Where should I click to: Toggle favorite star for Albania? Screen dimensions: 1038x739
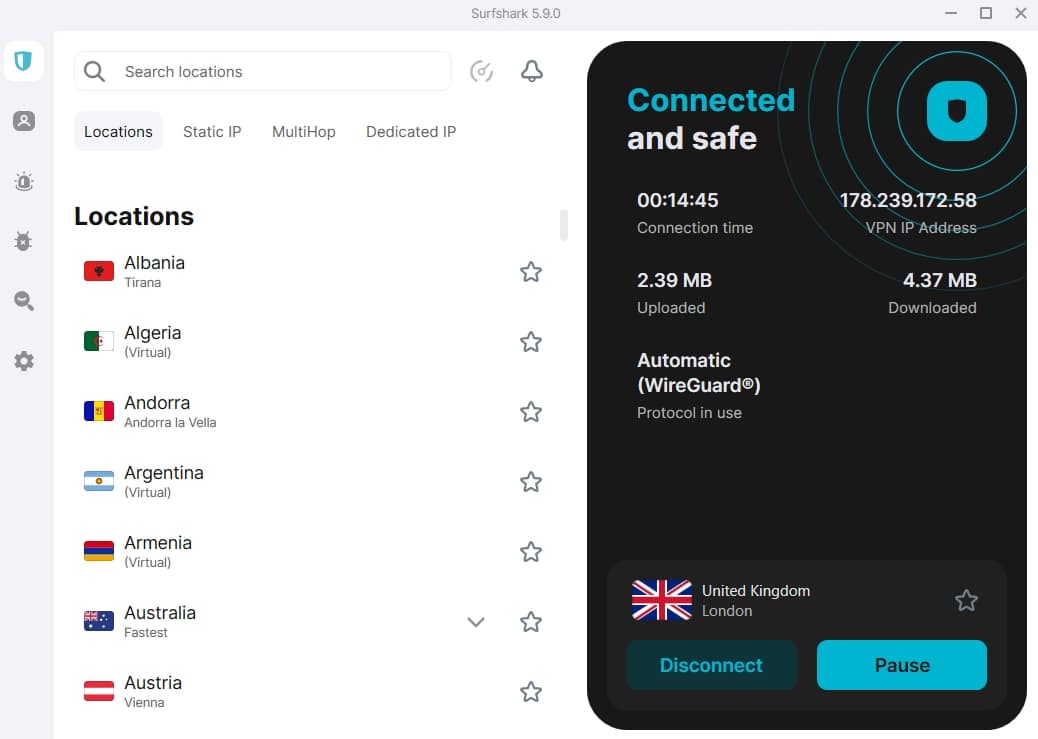(x=531, y=272)
